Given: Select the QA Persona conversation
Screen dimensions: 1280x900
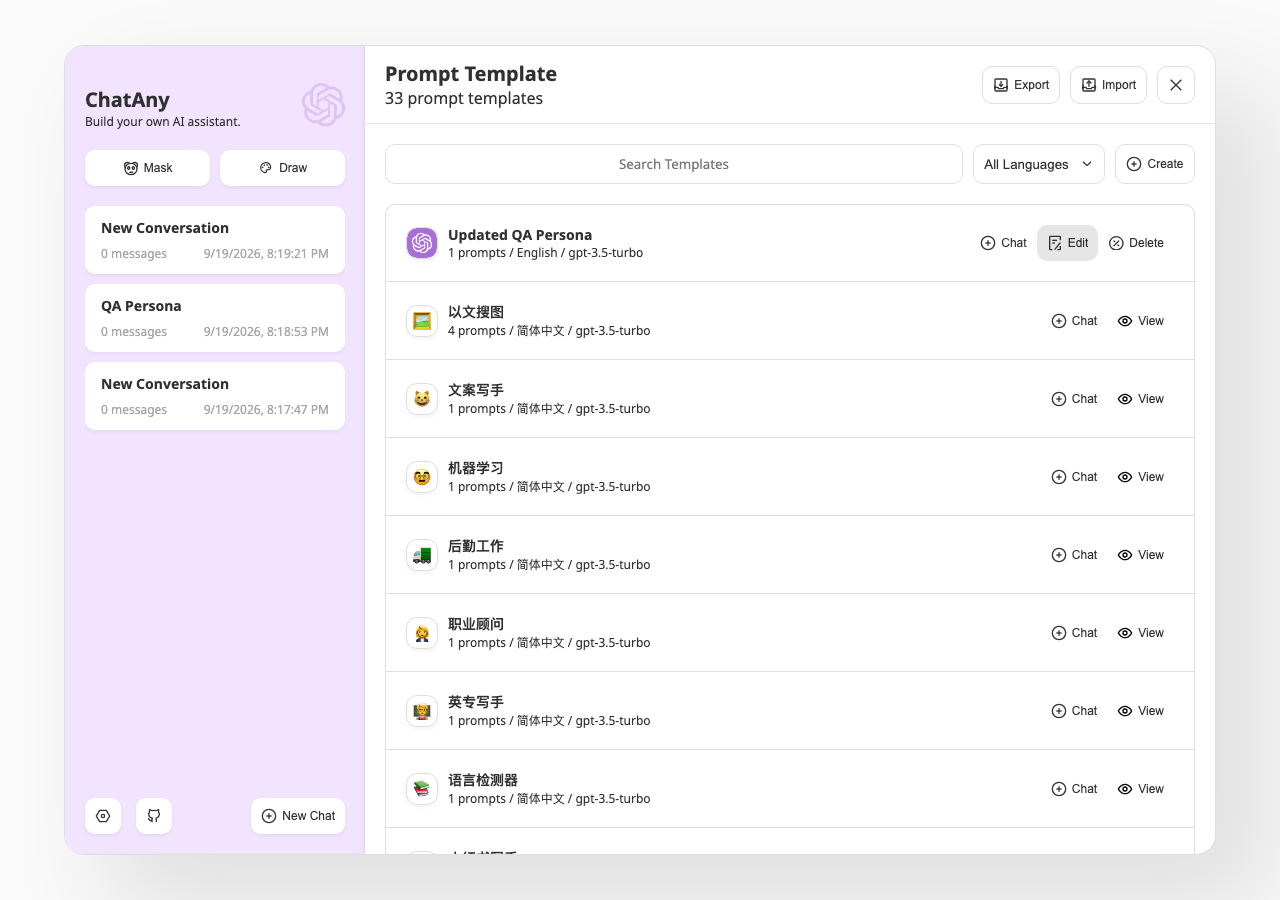Looking at the screenshot, I should (215, 318).
